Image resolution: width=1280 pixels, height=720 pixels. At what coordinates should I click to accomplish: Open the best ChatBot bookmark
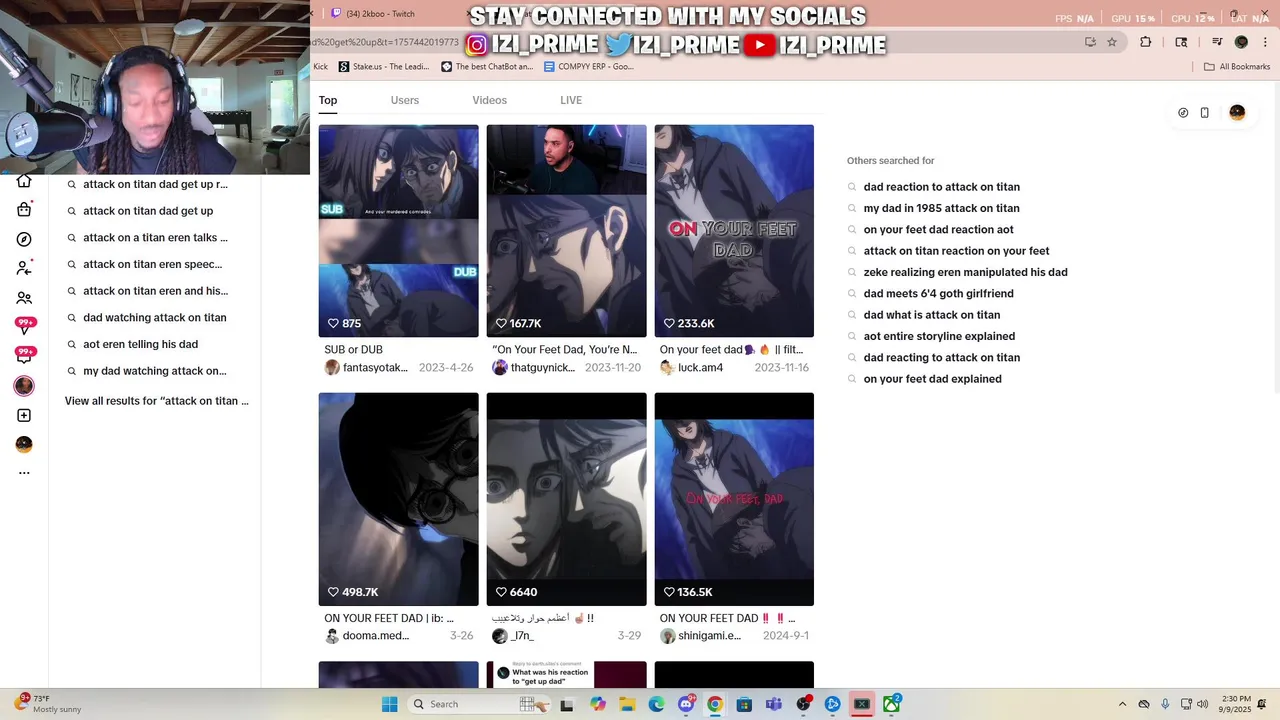click(487, 67)
